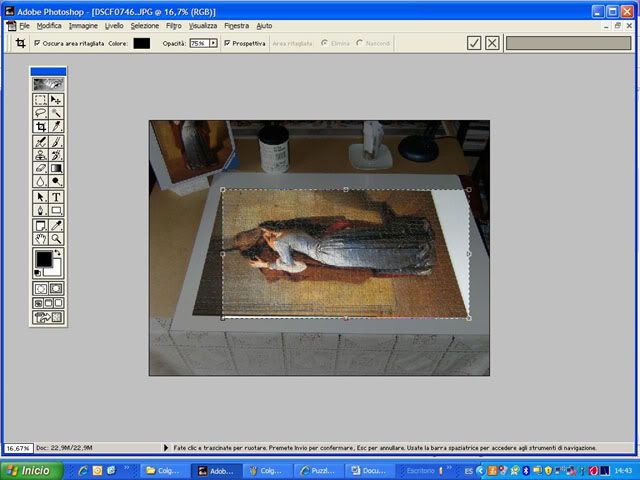Open the Aiuto menu

pyautogui.click(x=264, y=26)
